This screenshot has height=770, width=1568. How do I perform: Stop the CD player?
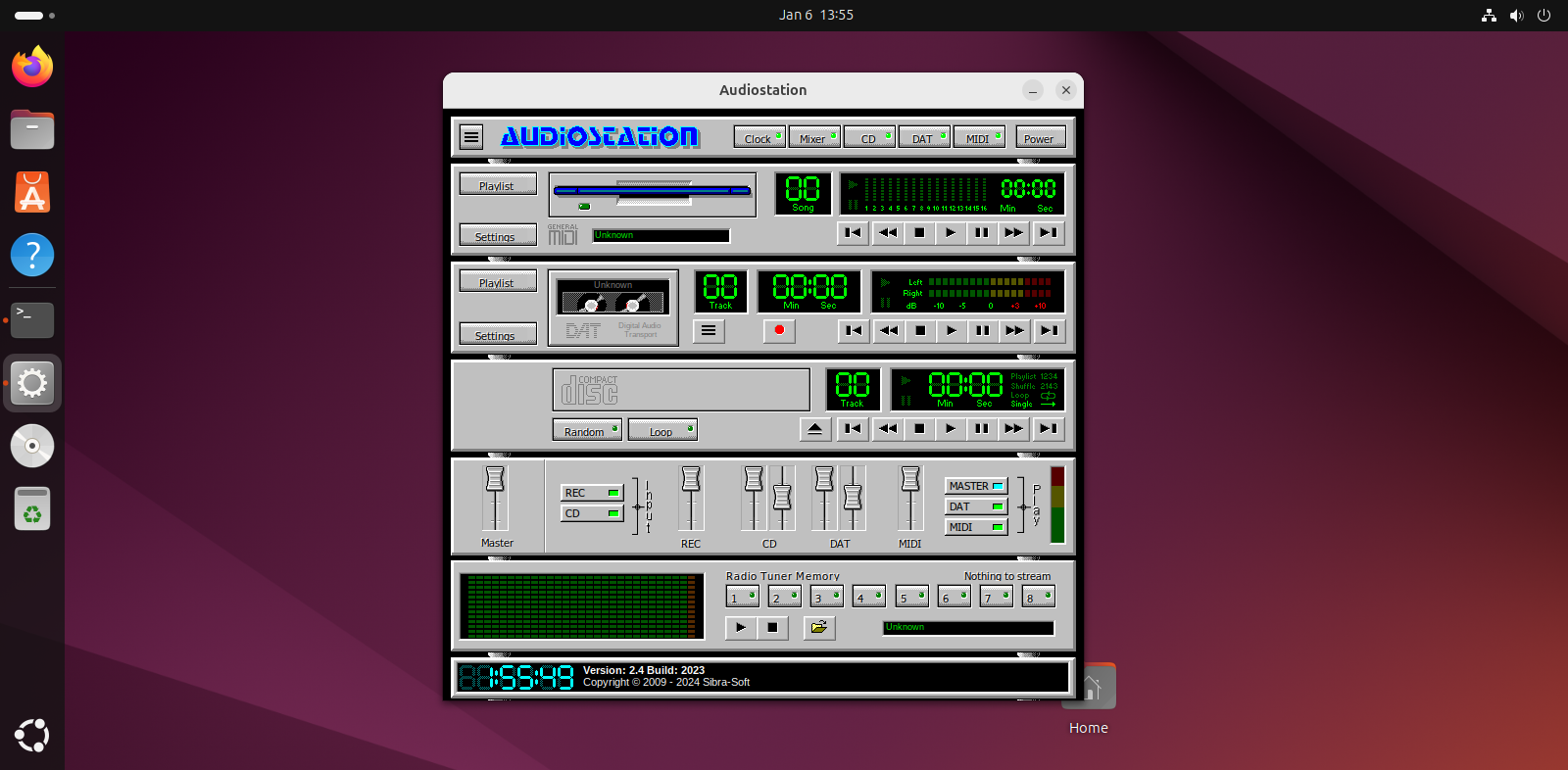point(919,429)
